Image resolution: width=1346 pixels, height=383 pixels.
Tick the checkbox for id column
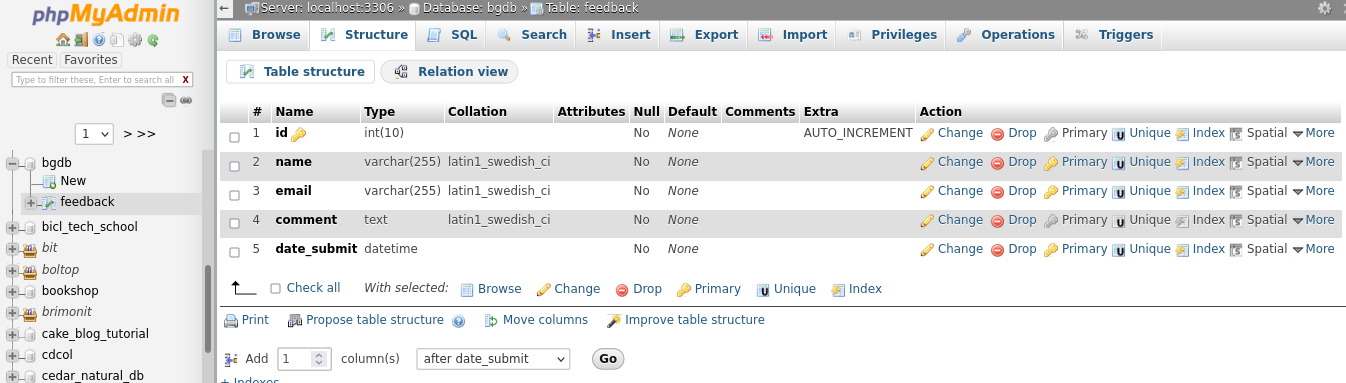[x=235, y=137]
